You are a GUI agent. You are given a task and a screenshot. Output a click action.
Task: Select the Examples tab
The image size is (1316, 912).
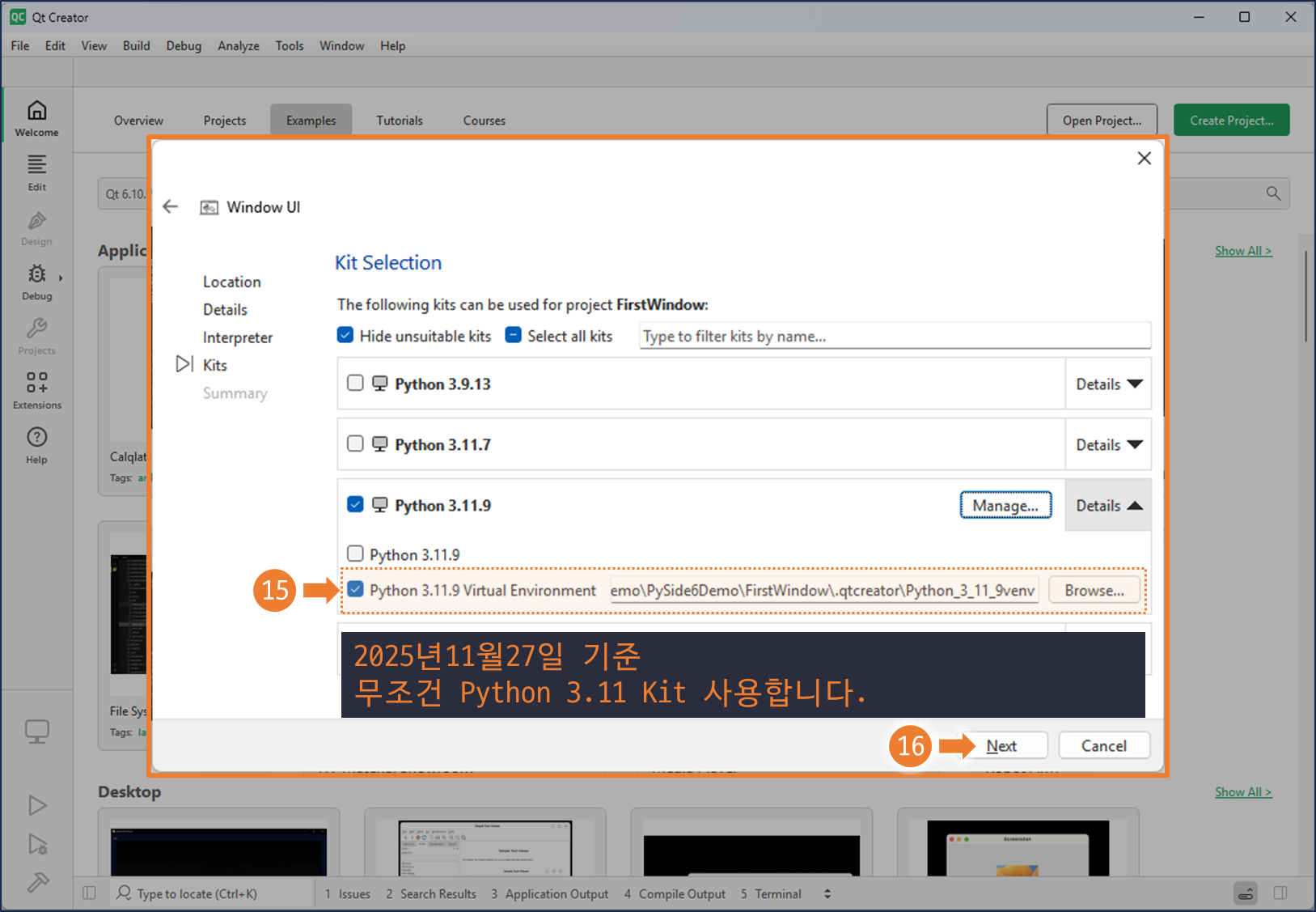311,120
